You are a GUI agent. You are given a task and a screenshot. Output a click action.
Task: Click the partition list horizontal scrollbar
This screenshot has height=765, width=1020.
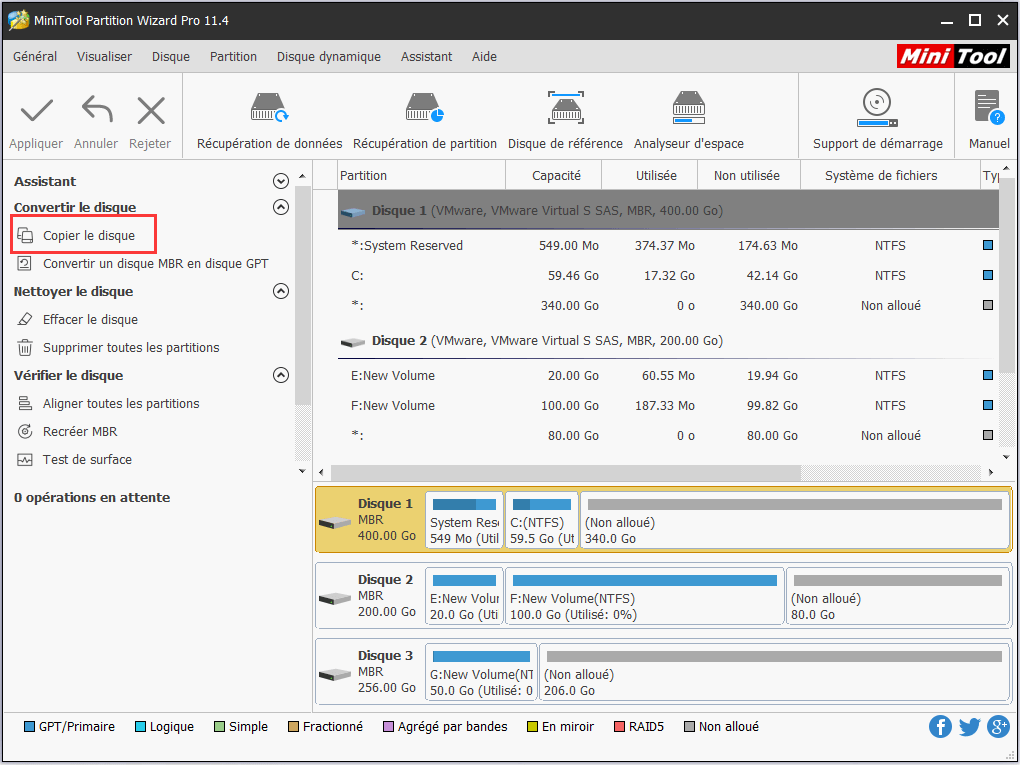coord(566,472)
